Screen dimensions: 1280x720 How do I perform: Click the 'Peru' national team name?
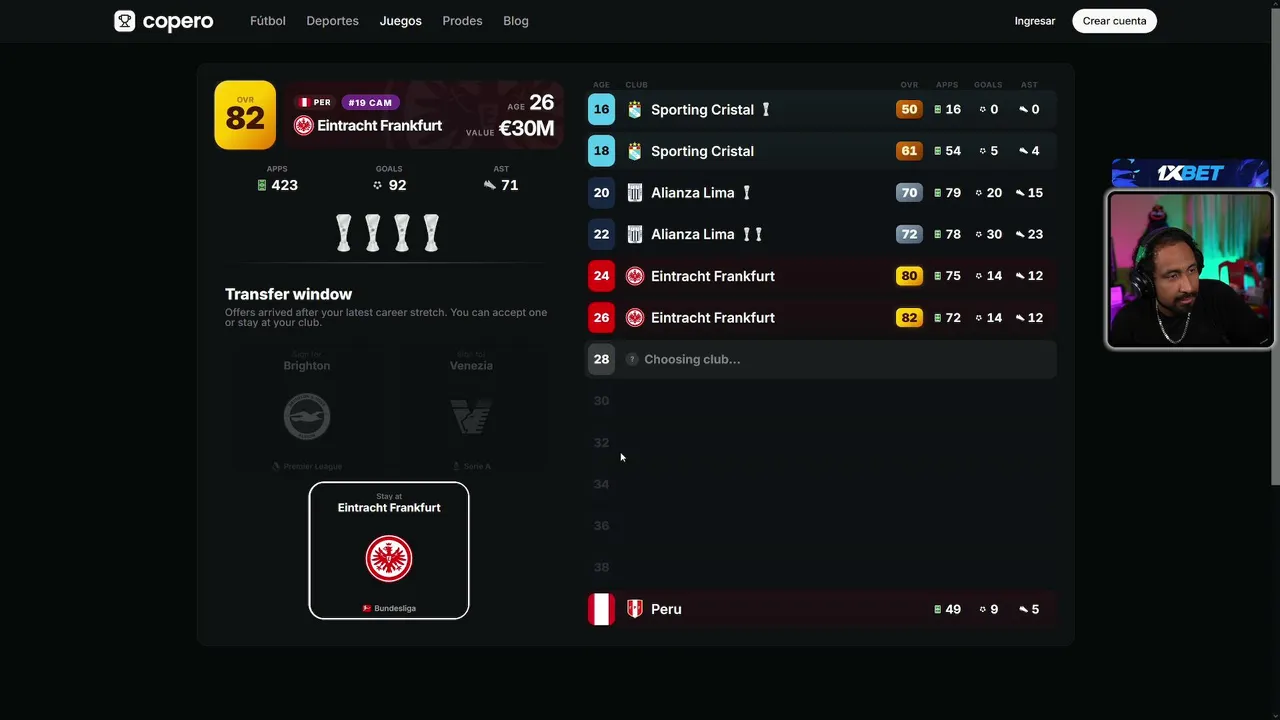(x=666, y=609)
